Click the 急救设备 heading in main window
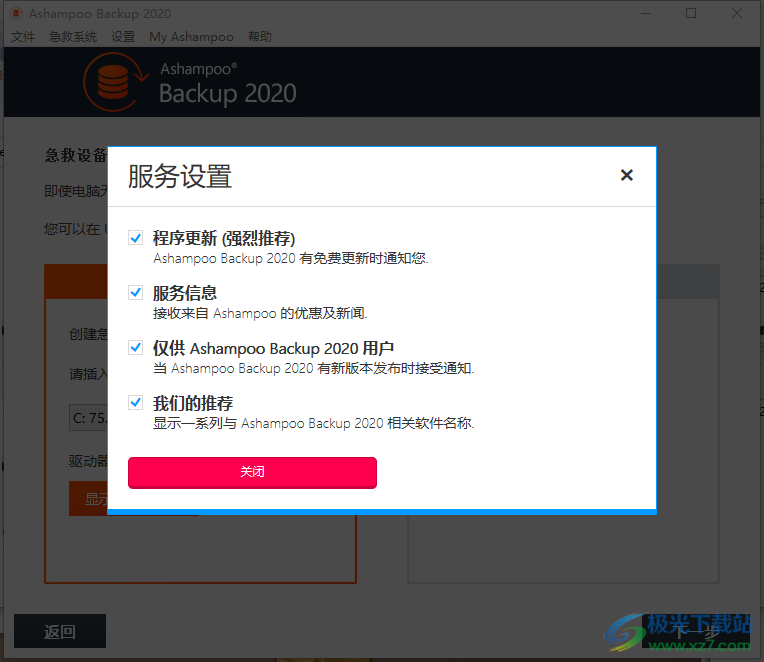 [x=76, y=155]
